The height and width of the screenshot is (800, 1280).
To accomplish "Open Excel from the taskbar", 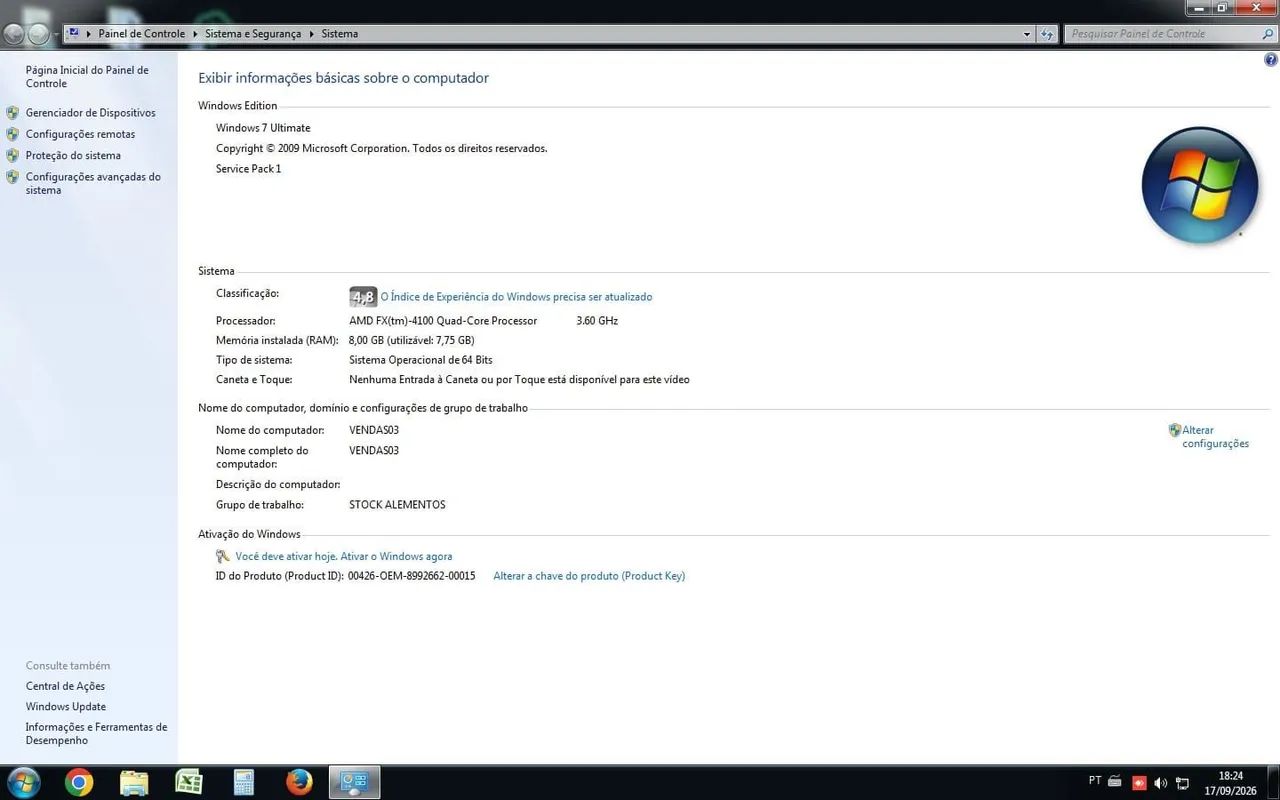I will (189, 782).
